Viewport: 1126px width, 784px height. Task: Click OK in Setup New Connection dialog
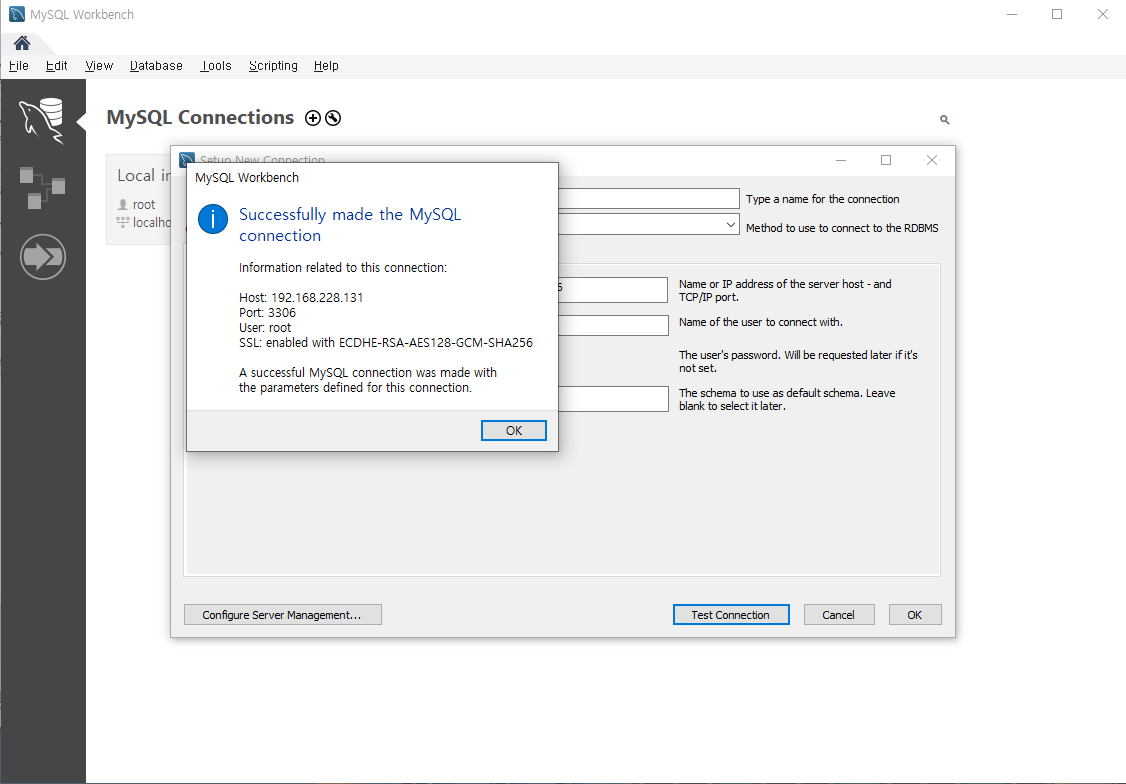915,615
